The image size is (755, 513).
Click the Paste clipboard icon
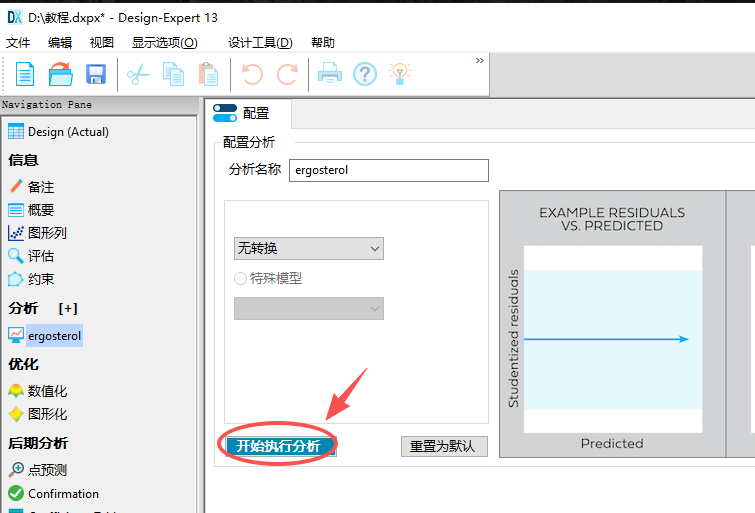(208, 74)
